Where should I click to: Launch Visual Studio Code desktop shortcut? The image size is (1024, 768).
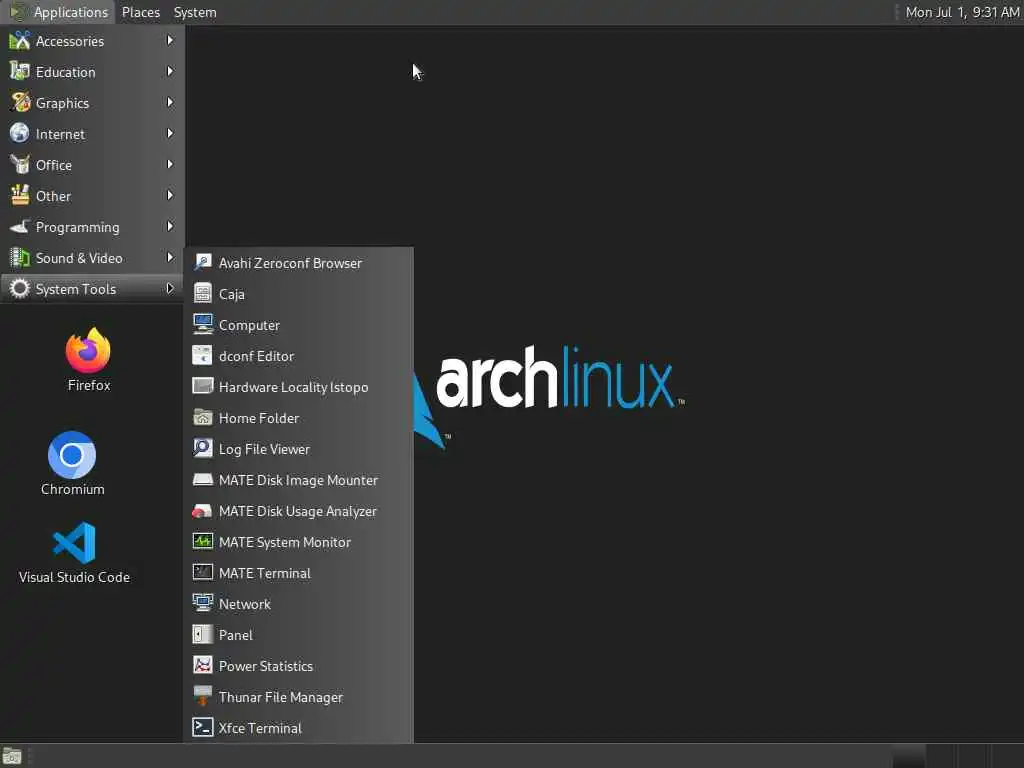tap(74, 552)
